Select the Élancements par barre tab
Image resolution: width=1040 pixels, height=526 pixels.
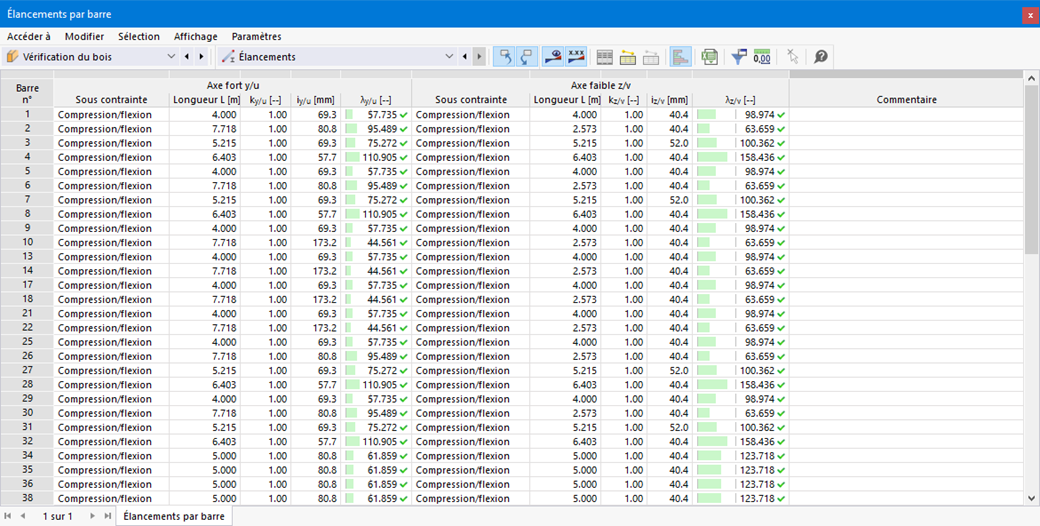(174, 516)
